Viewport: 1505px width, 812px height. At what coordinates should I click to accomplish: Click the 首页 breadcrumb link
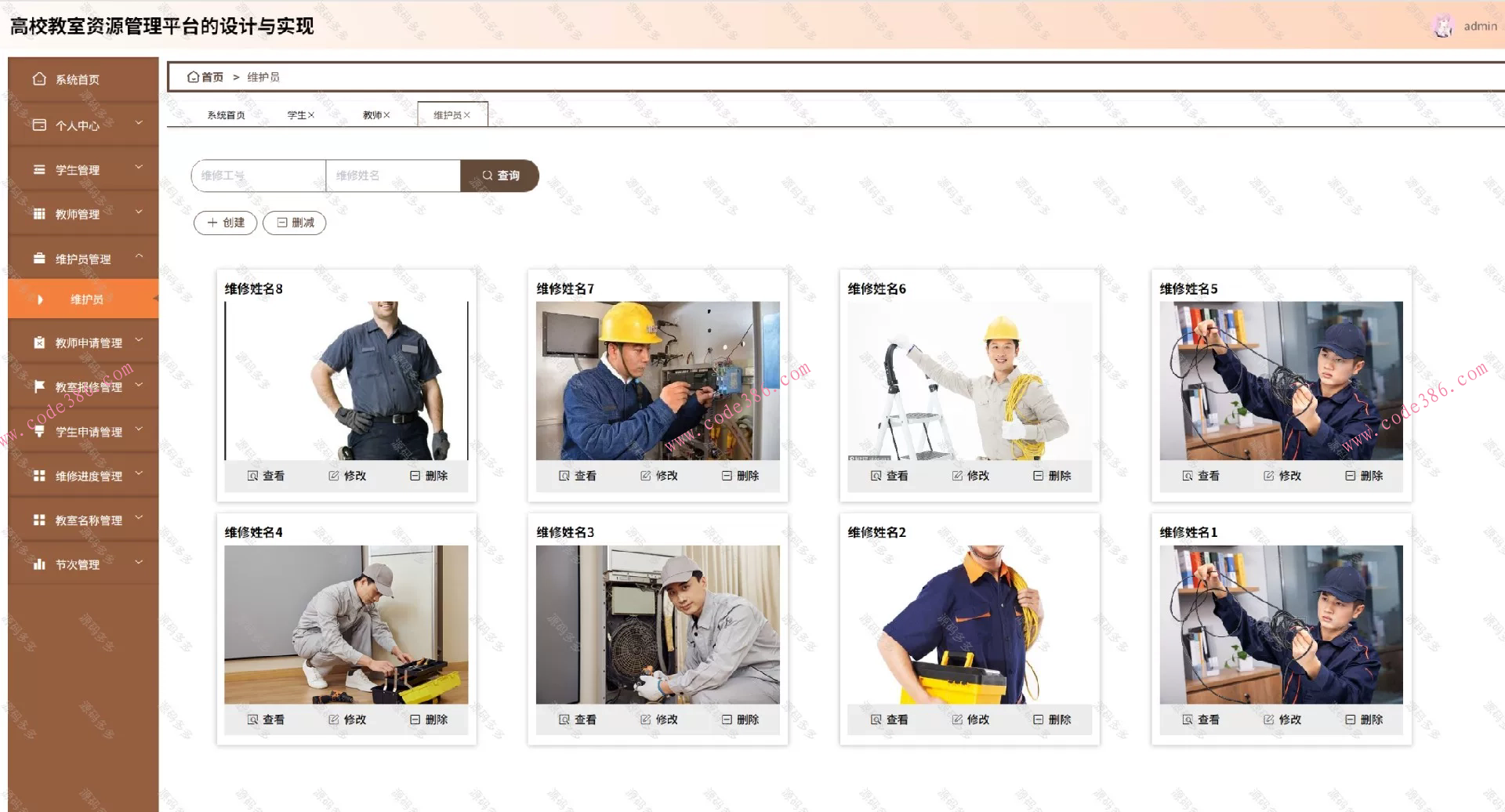[x=205, y=77]
